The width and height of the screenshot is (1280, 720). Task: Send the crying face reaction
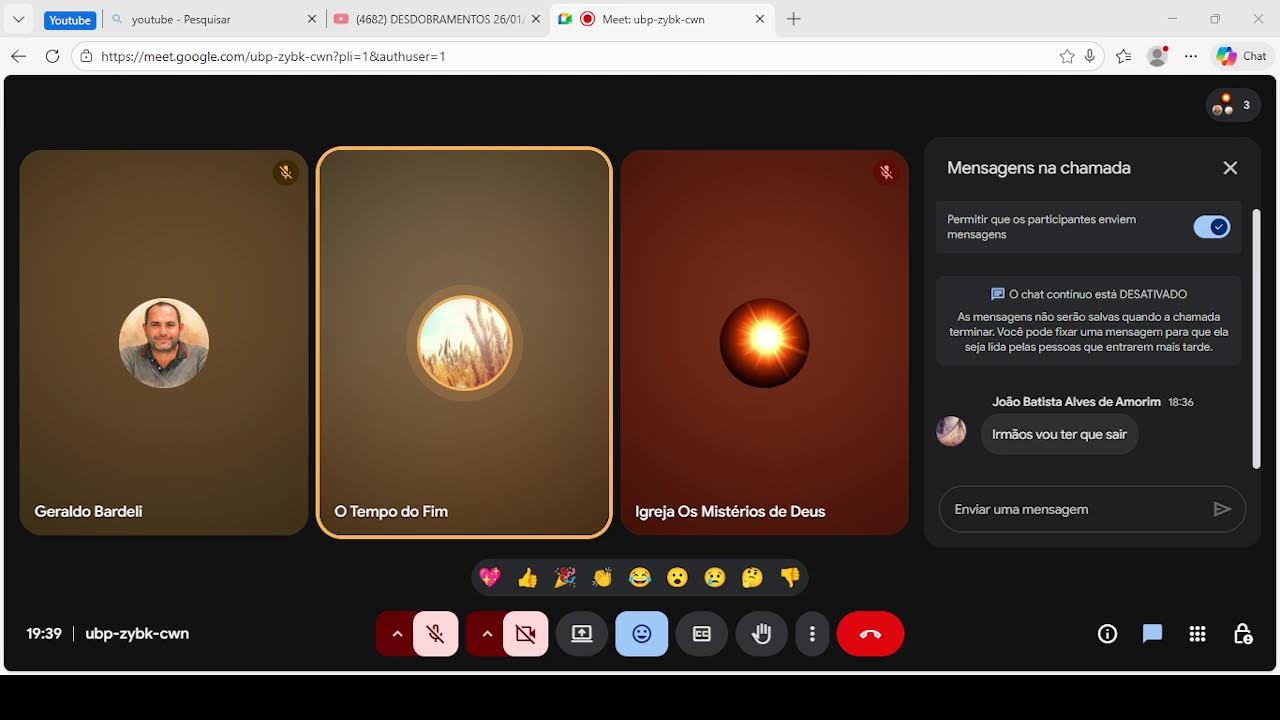(x=714, y=577)
